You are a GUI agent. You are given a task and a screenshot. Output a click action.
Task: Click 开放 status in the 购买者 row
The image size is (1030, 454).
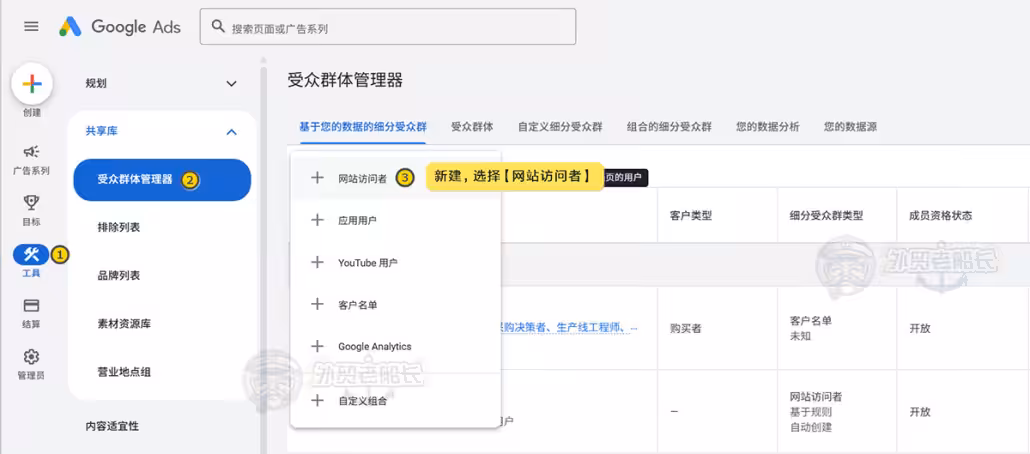point(920,329)
